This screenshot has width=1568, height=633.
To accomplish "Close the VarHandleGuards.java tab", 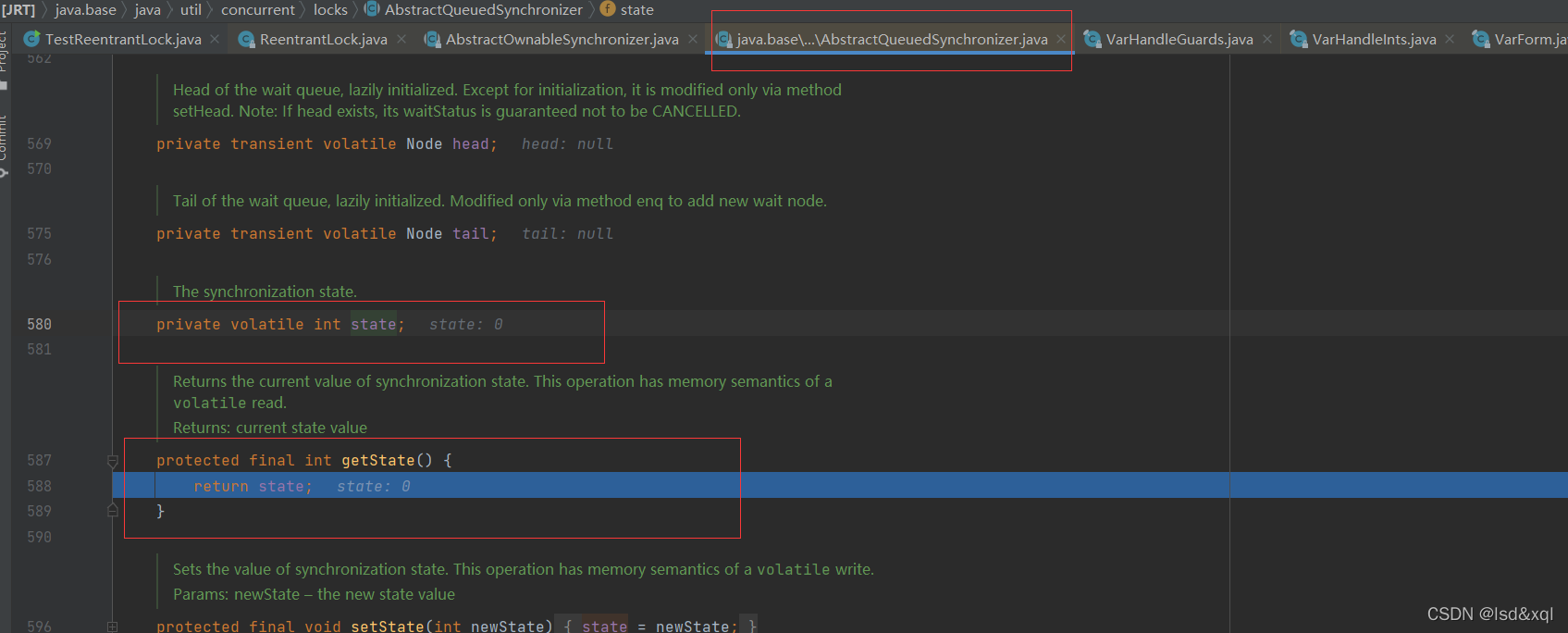I will tap(1267, 39).
